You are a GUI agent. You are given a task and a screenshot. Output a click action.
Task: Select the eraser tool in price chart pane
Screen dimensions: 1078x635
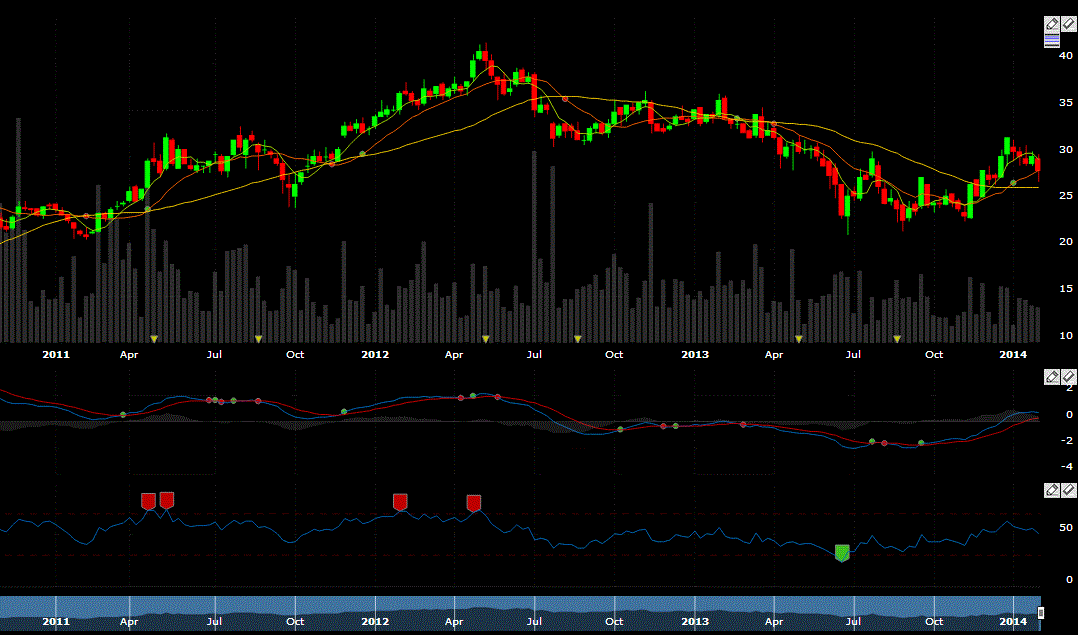point(1068,25)
